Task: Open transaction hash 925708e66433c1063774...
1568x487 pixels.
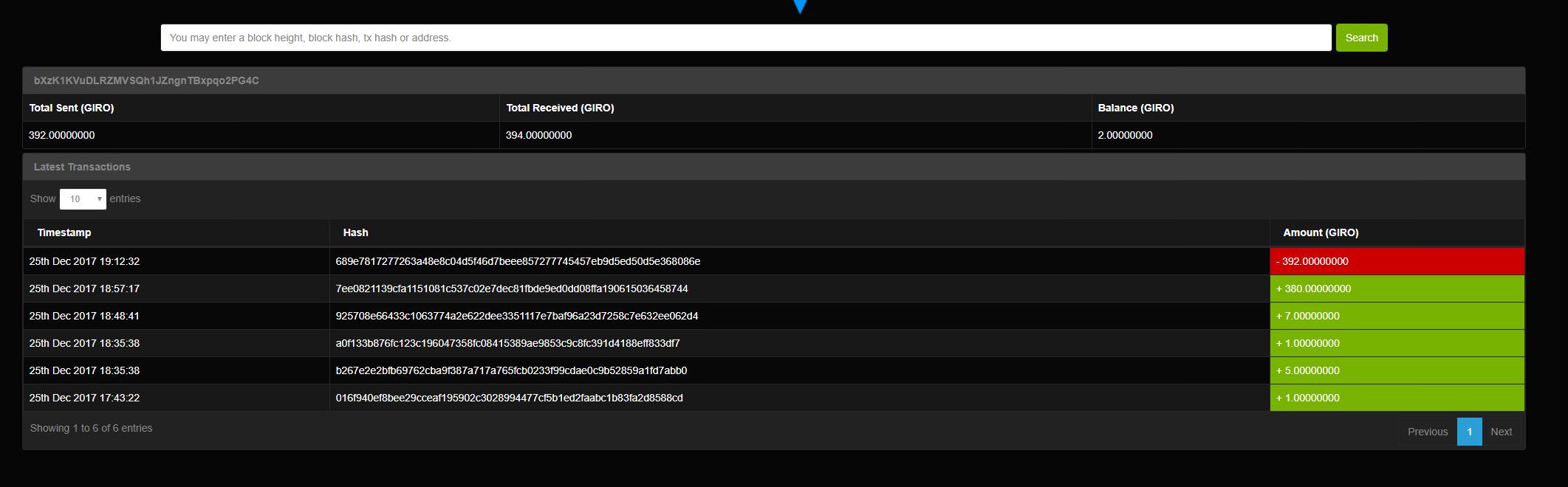Action: (517, 316)
